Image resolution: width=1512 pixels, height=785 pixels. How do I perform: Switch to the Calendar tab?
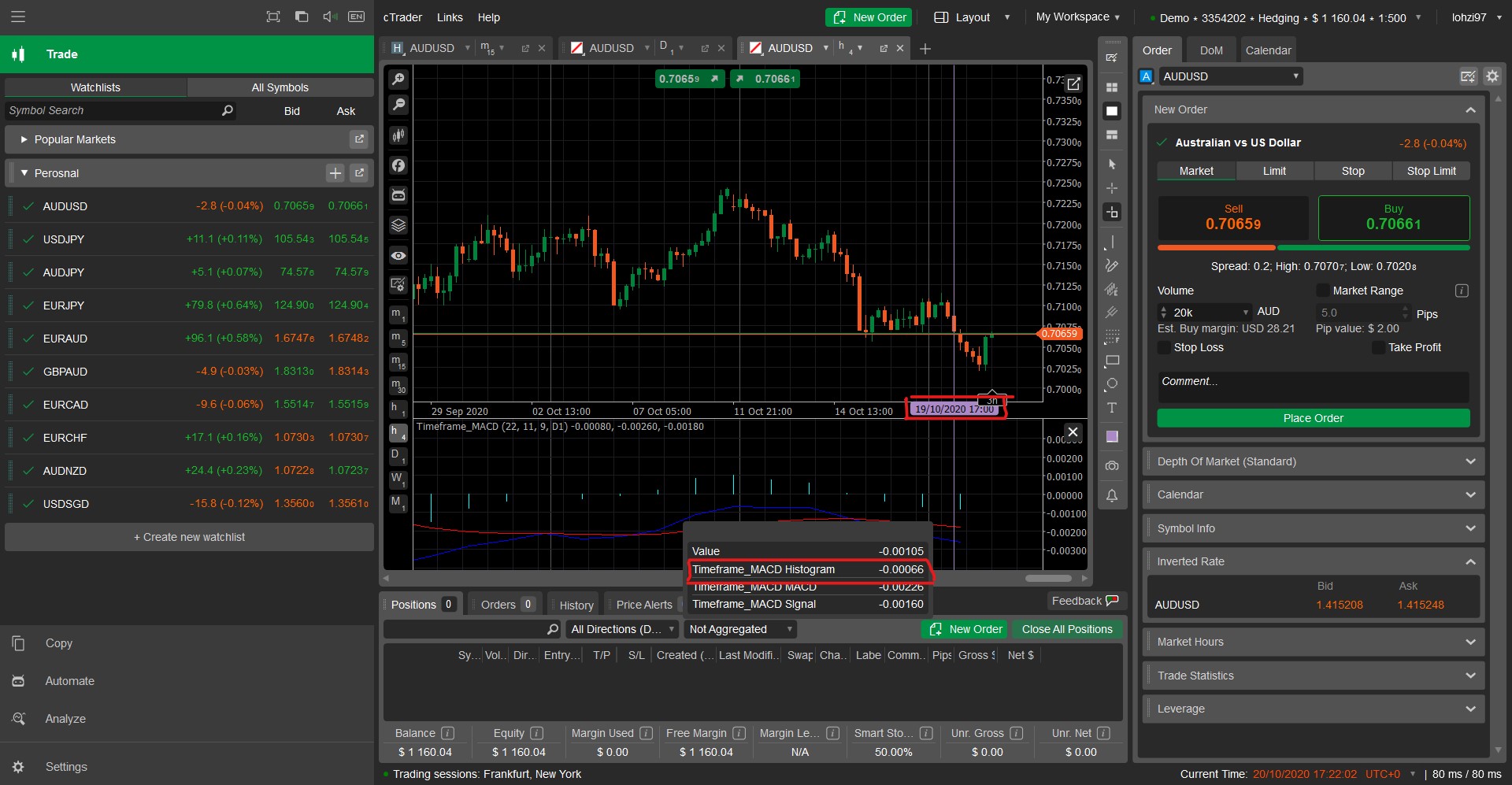(1268, 50)
